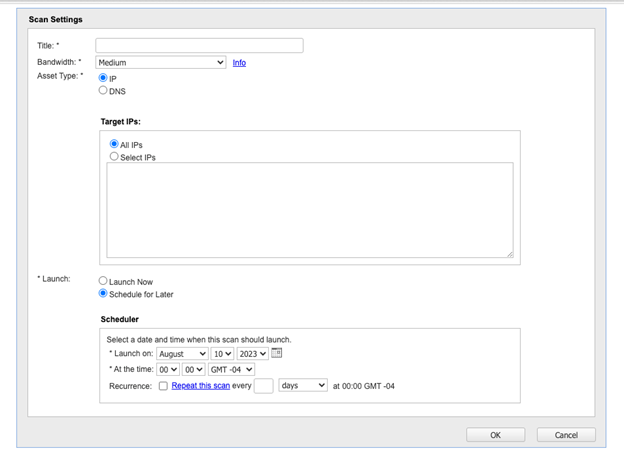The width and height of the screenshot is (624, 457).
Task: Enable the Repeat this scan checkbox
Action: [163, 385]
